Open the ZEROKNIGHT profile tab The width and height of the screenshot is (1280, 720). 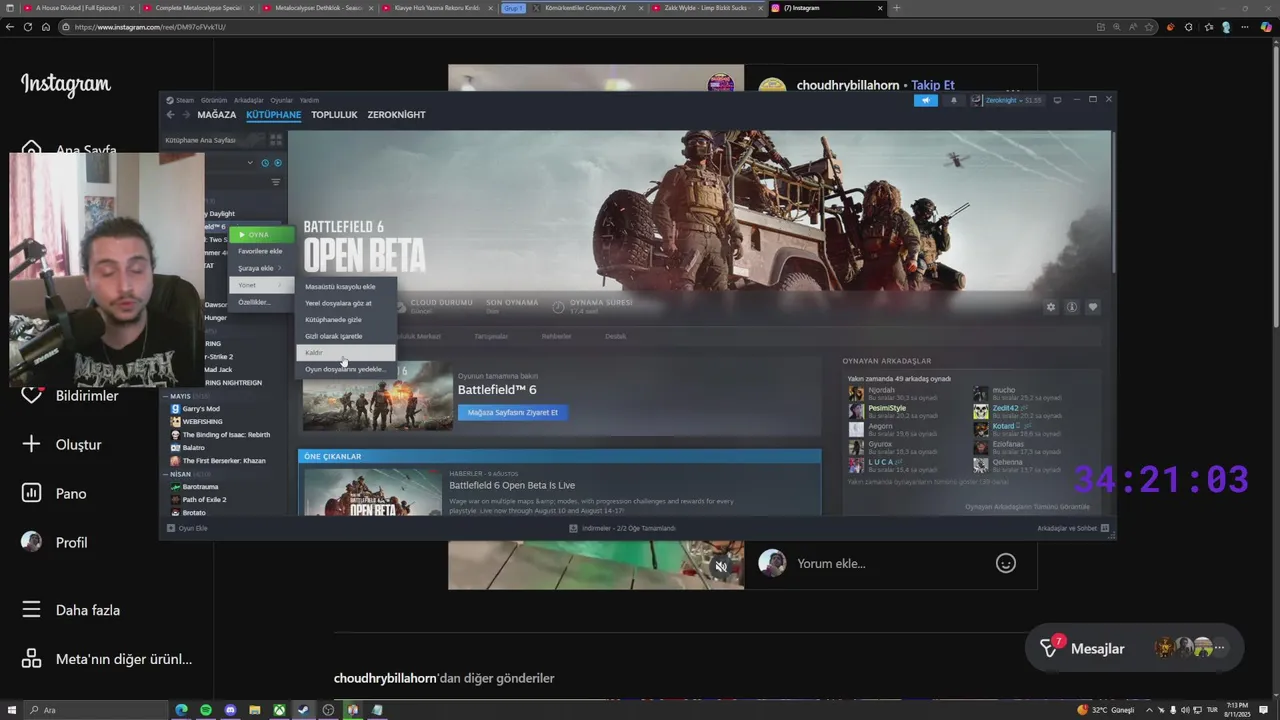coord(396,115)
